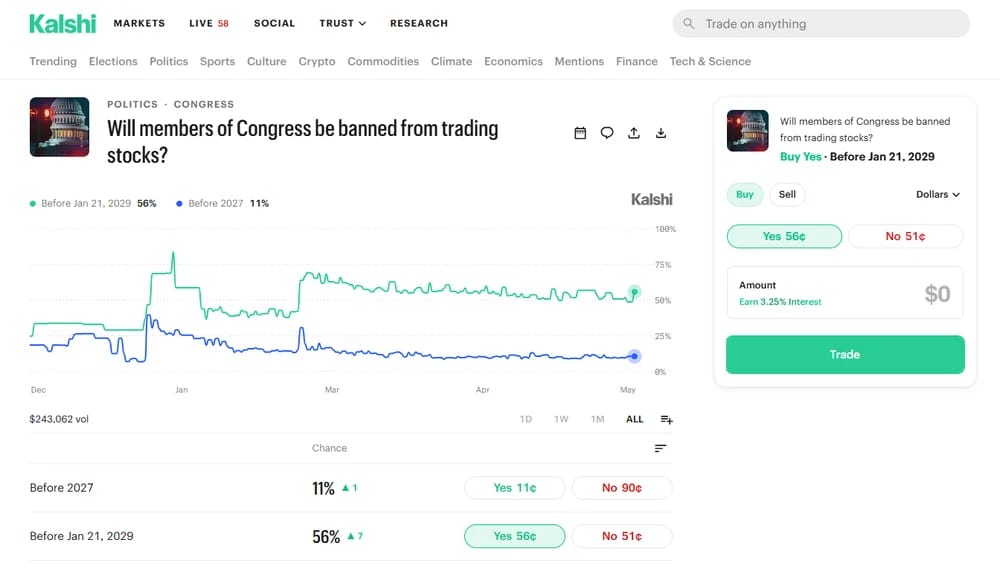
Task: Click the Kalshi logo
Action: (62, 24)
